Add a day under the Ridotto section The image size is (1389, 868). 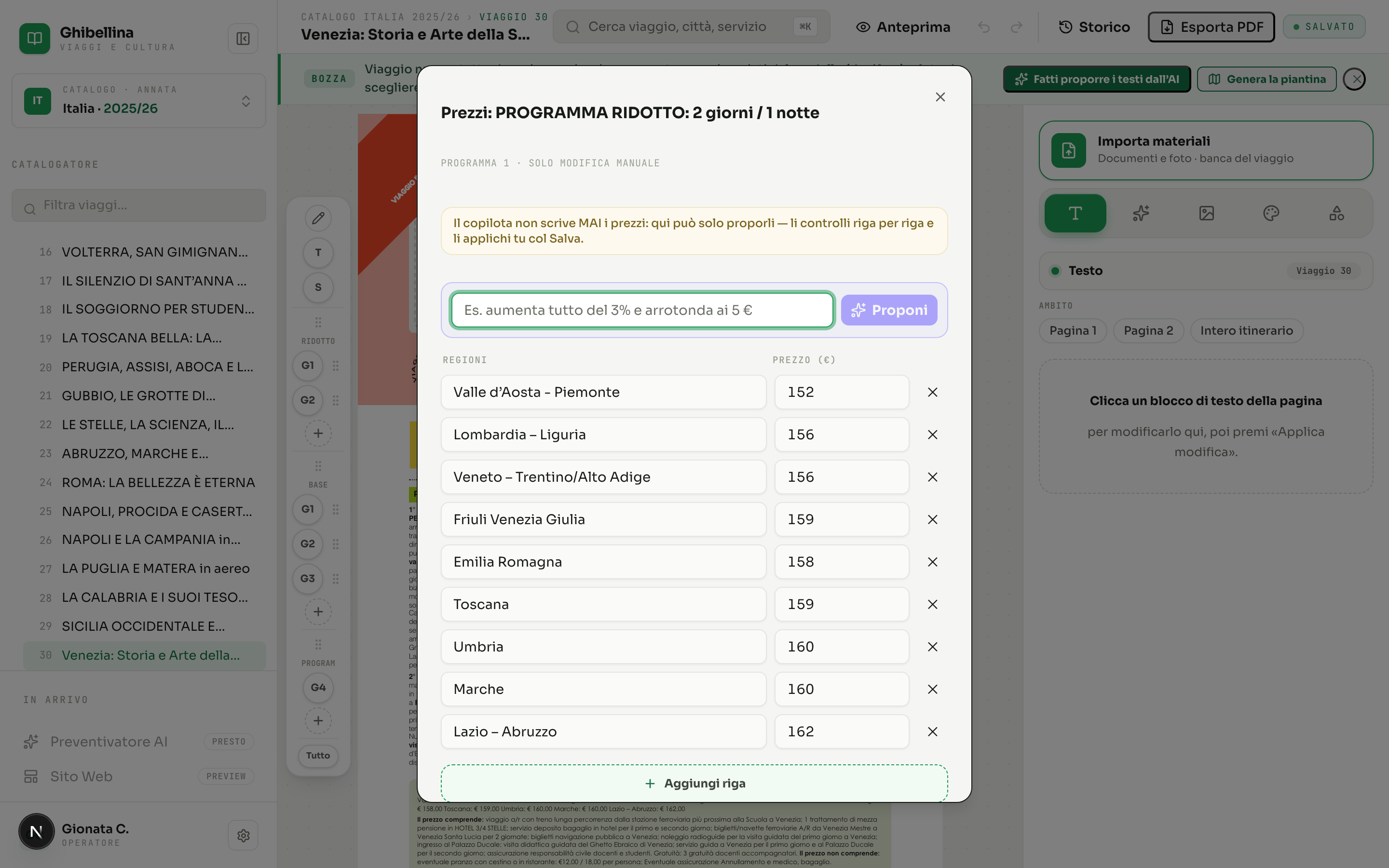318,434
